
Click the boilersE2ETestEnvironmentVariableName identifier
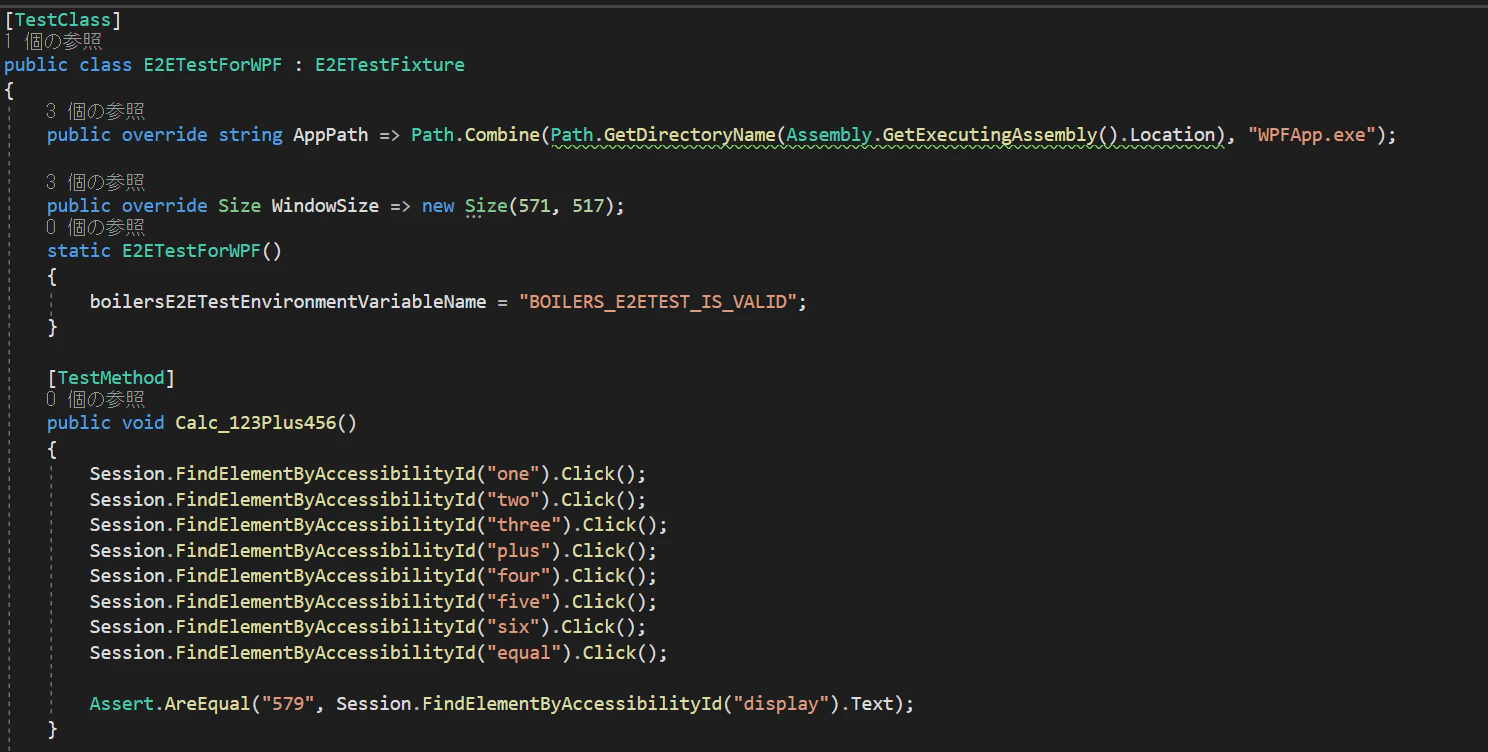point(288,302)
